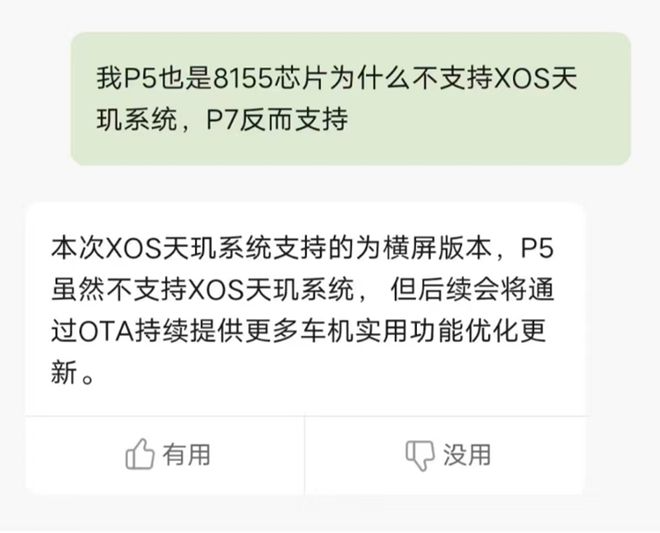Screen dimensions: 660x533
Task: Click the thumbs-up icon
Action: 140,454
